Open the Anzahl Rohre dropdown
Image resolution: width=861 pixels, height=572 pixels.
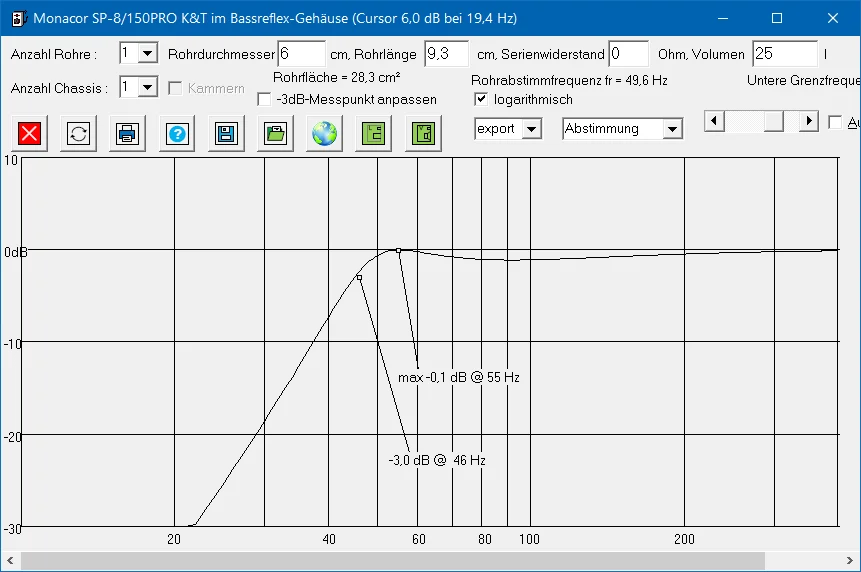point(147,54)
